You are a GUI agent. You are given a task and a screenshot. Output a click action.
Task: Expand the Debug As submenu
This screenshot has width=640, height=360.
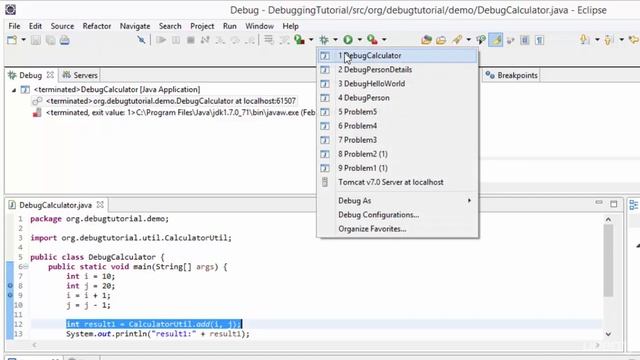pos(398,201)
